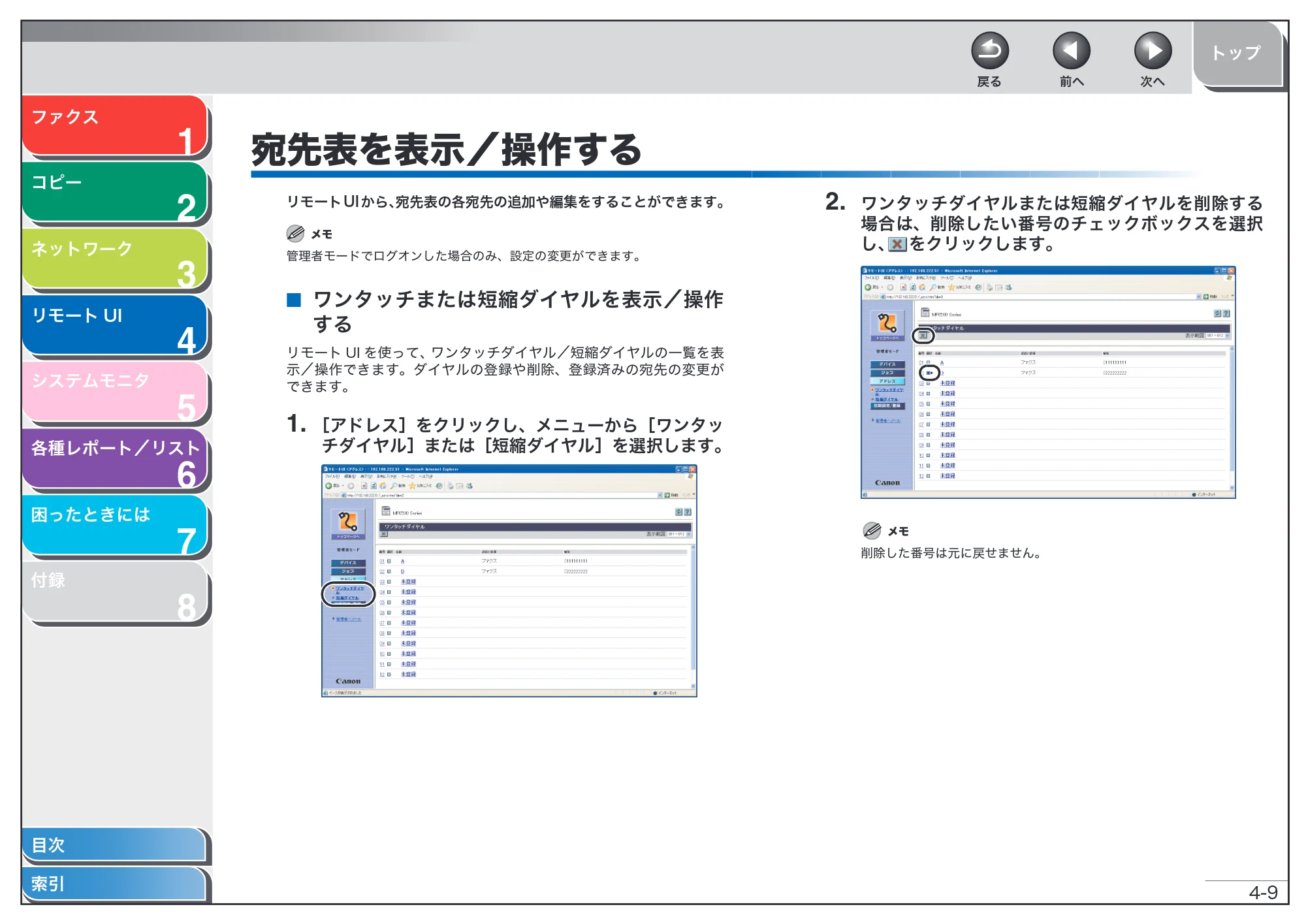This screenshot has height=924, width=1306.
Task: Click the page title 宛先表を表示/操作する
Action: (x=447, y=150)
